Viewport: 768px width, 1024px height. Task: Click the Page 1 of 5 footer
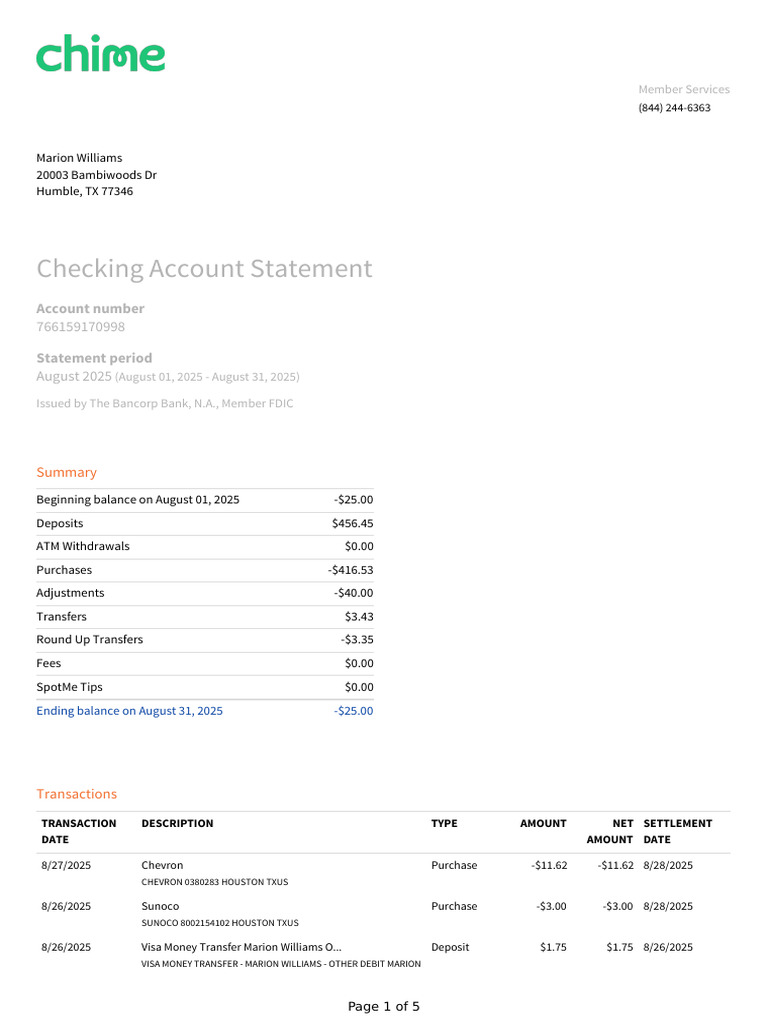384,1006
